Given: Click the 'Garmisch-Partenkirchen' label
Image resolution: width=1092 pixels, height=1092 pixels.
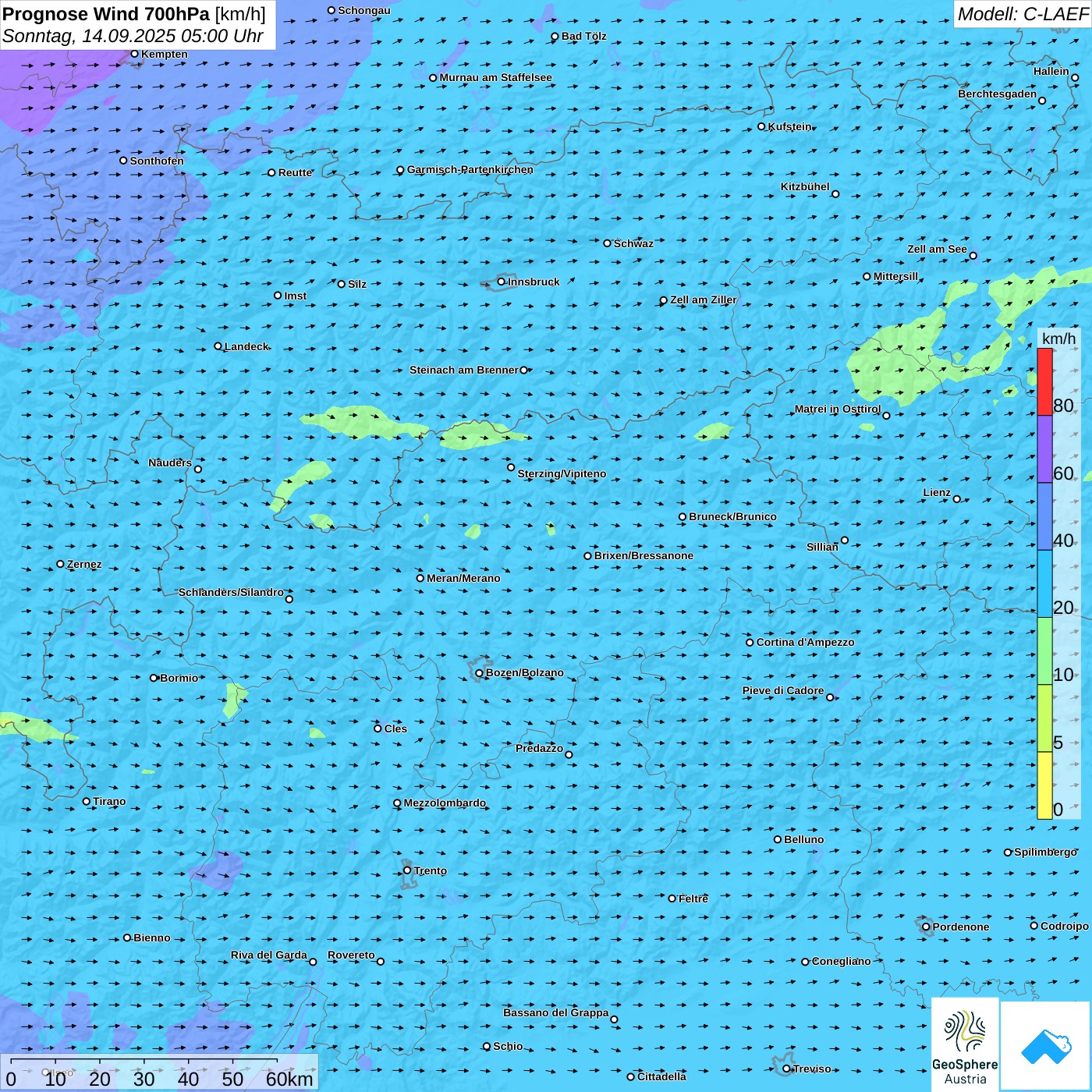Looking at the screenshot, I should 470,169.
